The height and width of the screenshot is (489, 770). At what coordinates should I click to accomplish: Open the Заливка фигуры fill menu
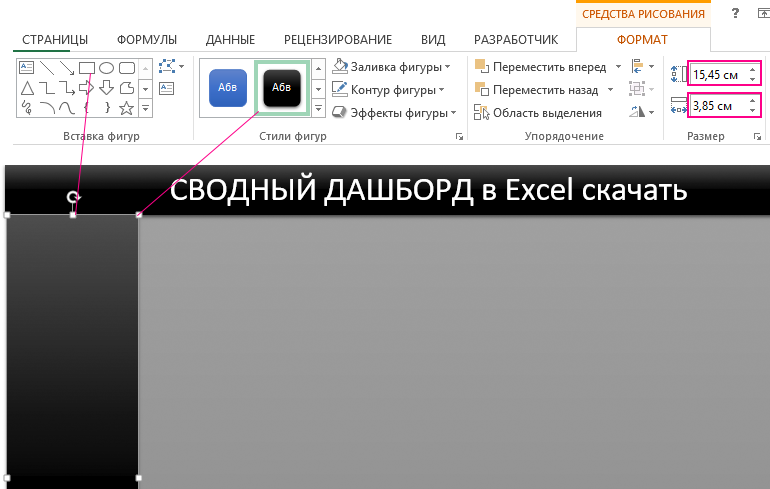point(391,66)
